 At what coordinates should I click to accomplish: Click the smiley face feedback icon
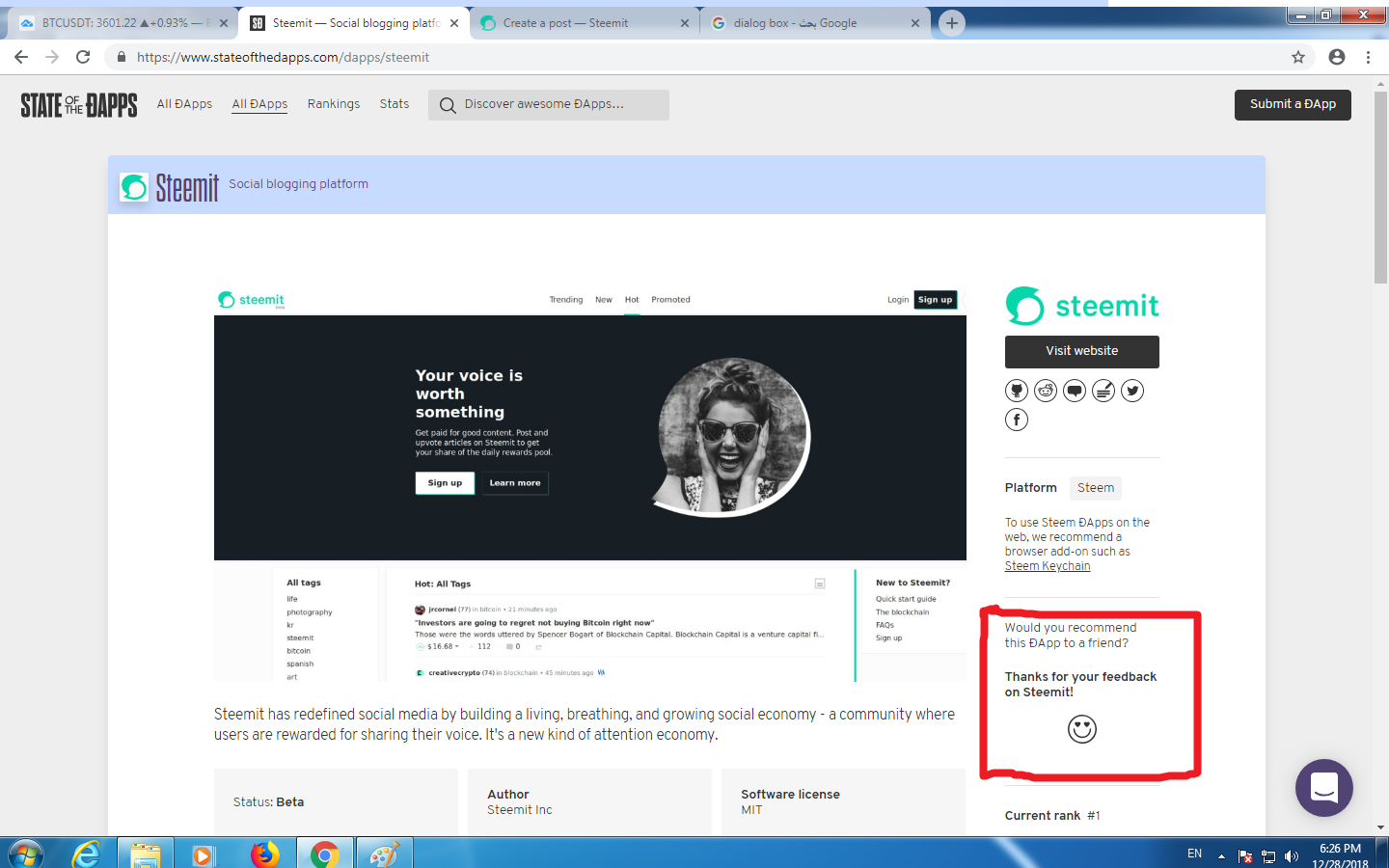1082,729
